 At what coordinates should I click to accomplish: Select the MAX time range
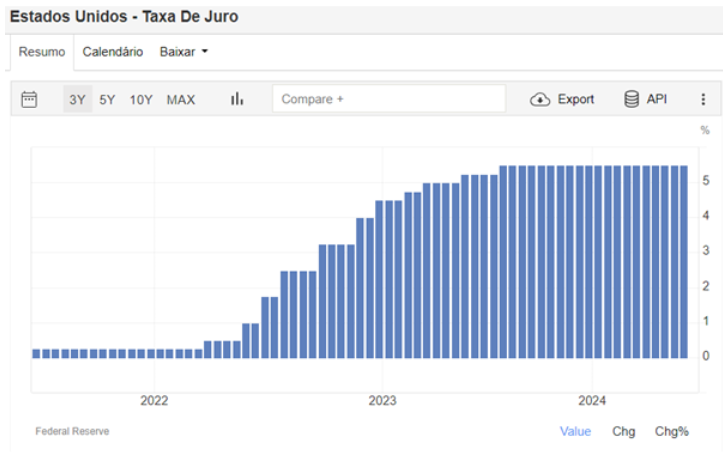point(181,99)
